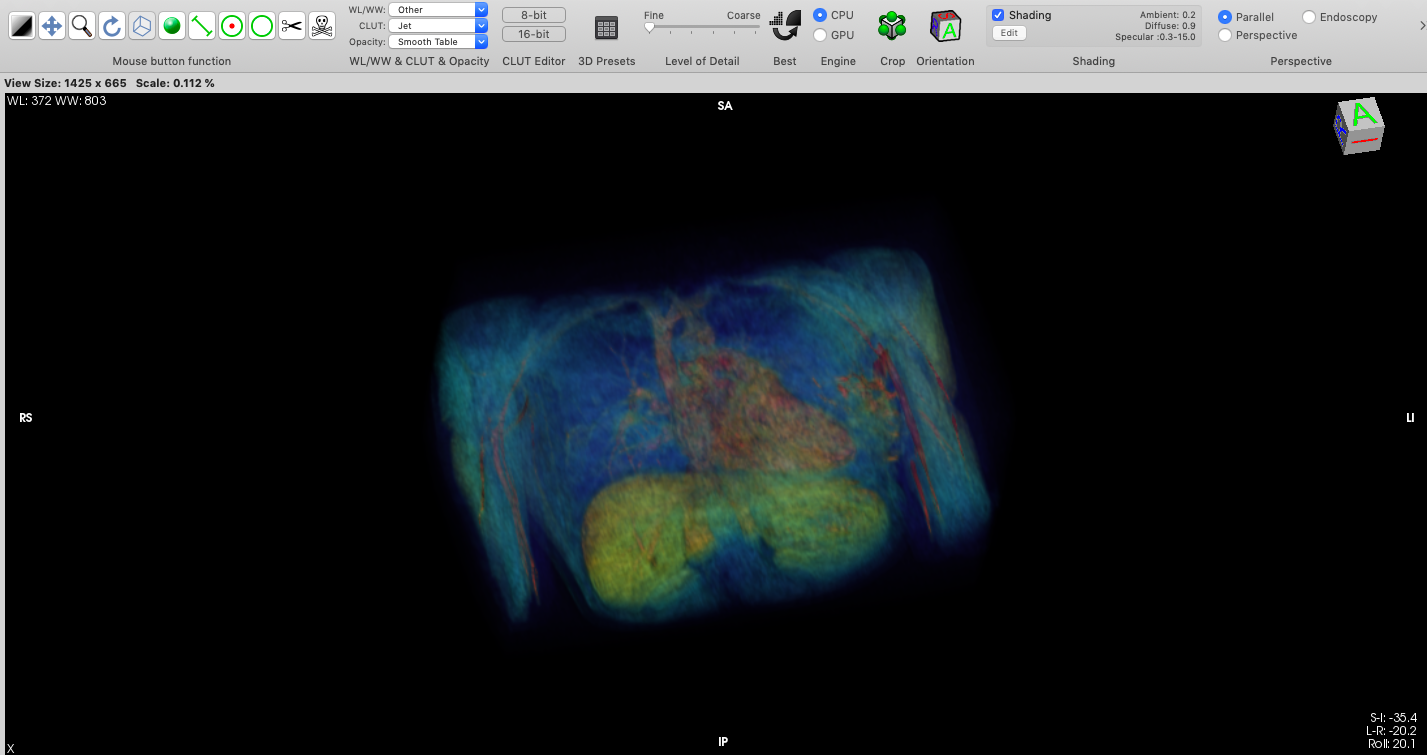The height and width of the screenshot is (755, 1427).
Task: Enable Endoscopy view mode
Action: click(x=1309, y=17)
